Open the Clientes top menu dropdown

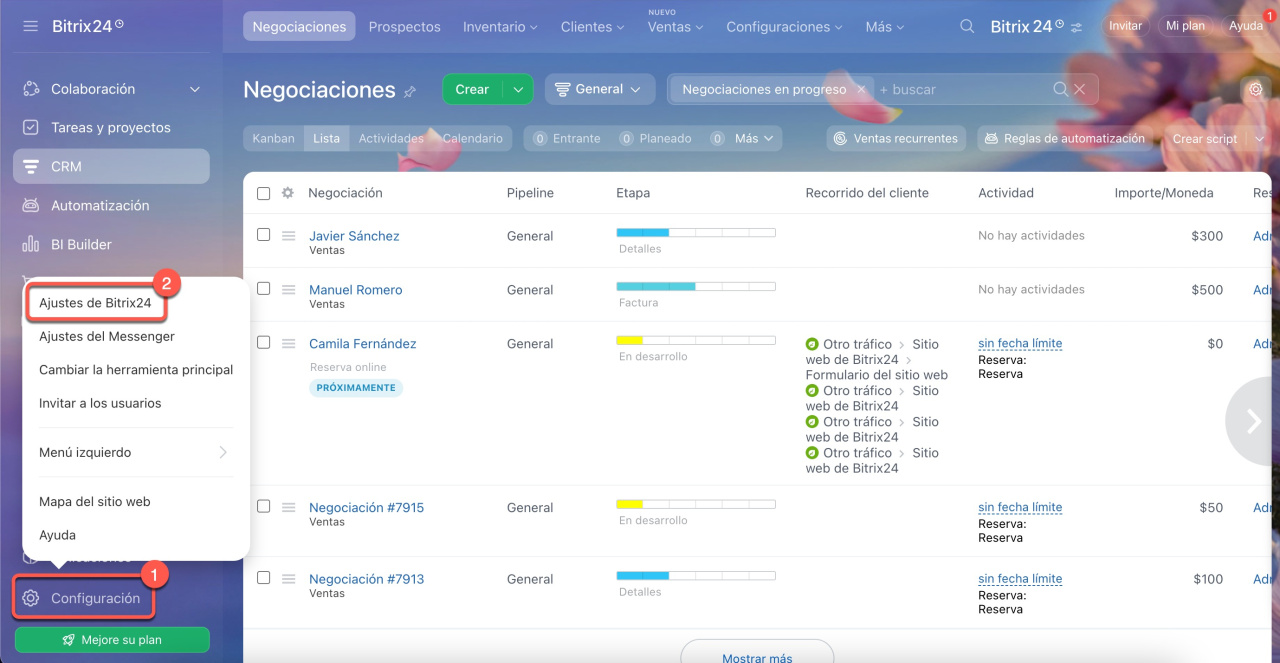593,27
